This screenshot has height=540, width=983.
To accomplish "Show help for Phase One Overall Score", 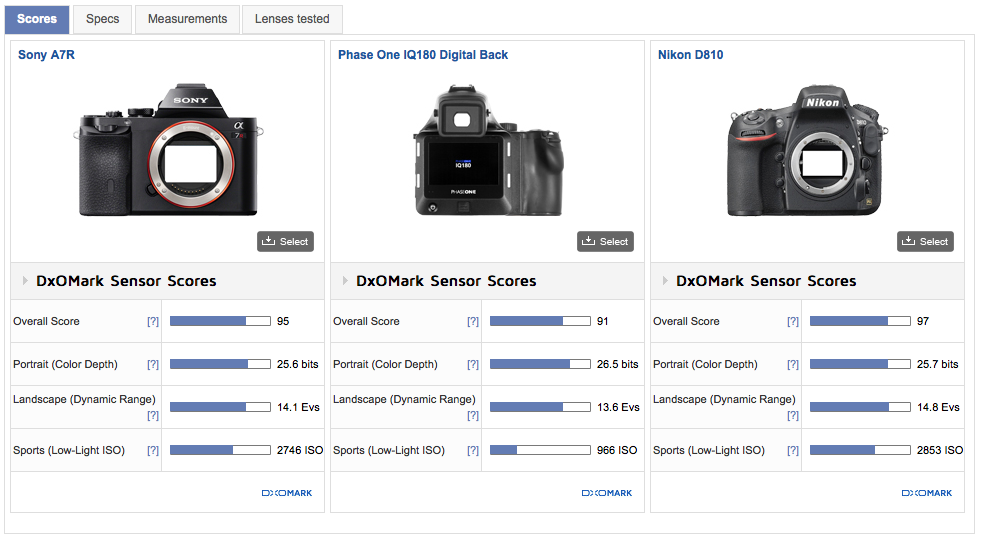I will (x=473, y=322).
